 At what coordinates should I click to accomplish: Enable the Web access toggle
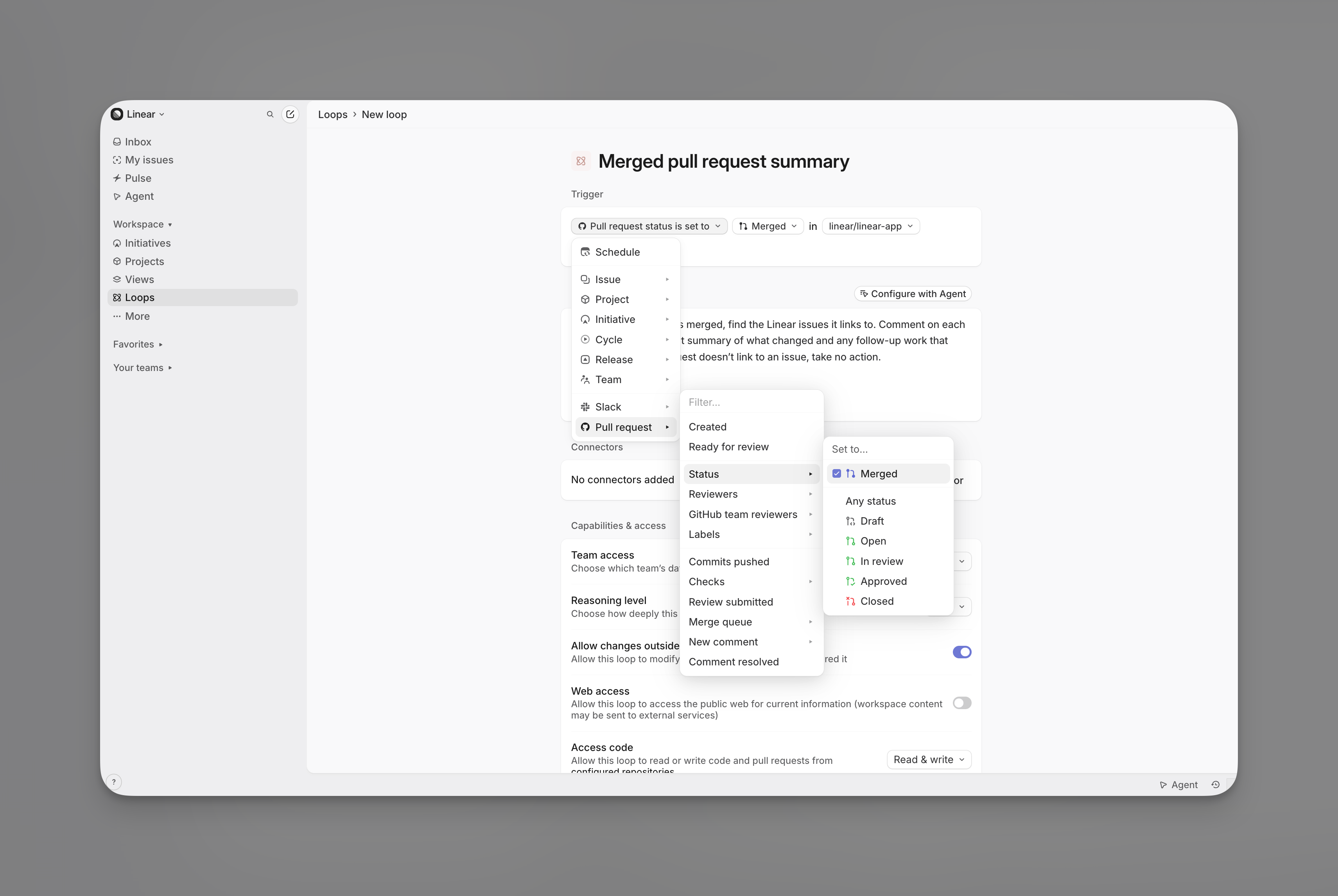962,703
